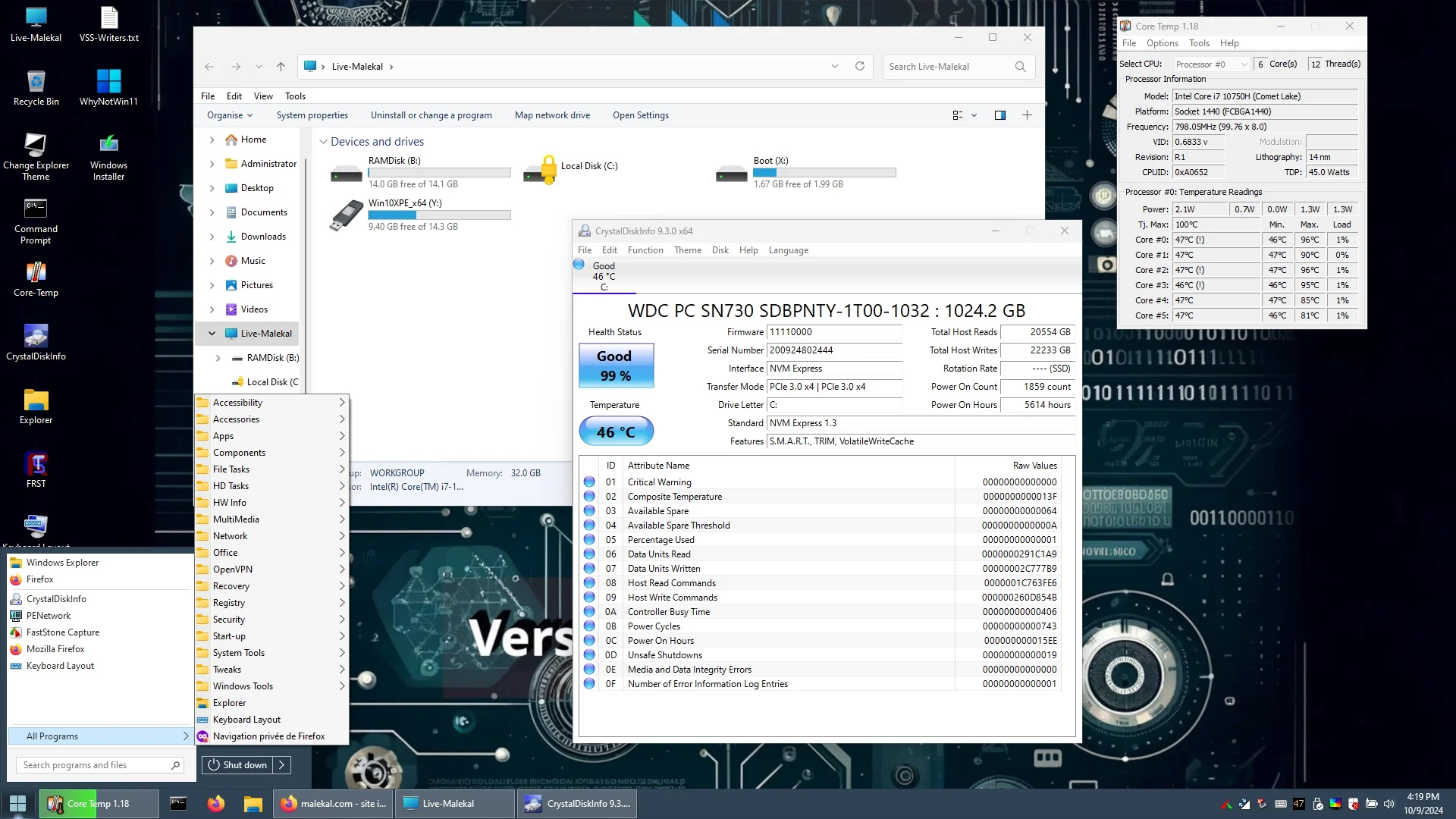
Task: Open the FRST desktop icon
Action: coord(36,466)
